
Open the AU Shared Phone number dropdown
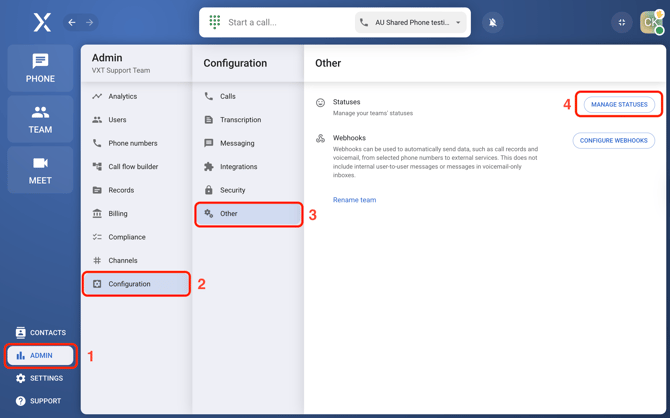pos(411,22)
